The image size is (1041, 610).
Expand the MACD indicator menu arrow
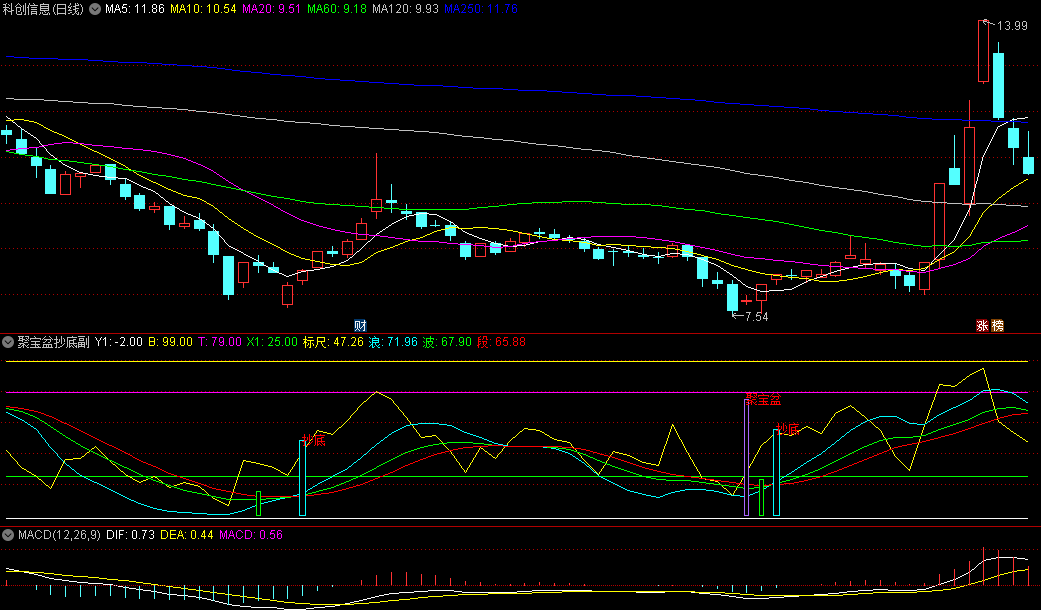click(8, 535)
